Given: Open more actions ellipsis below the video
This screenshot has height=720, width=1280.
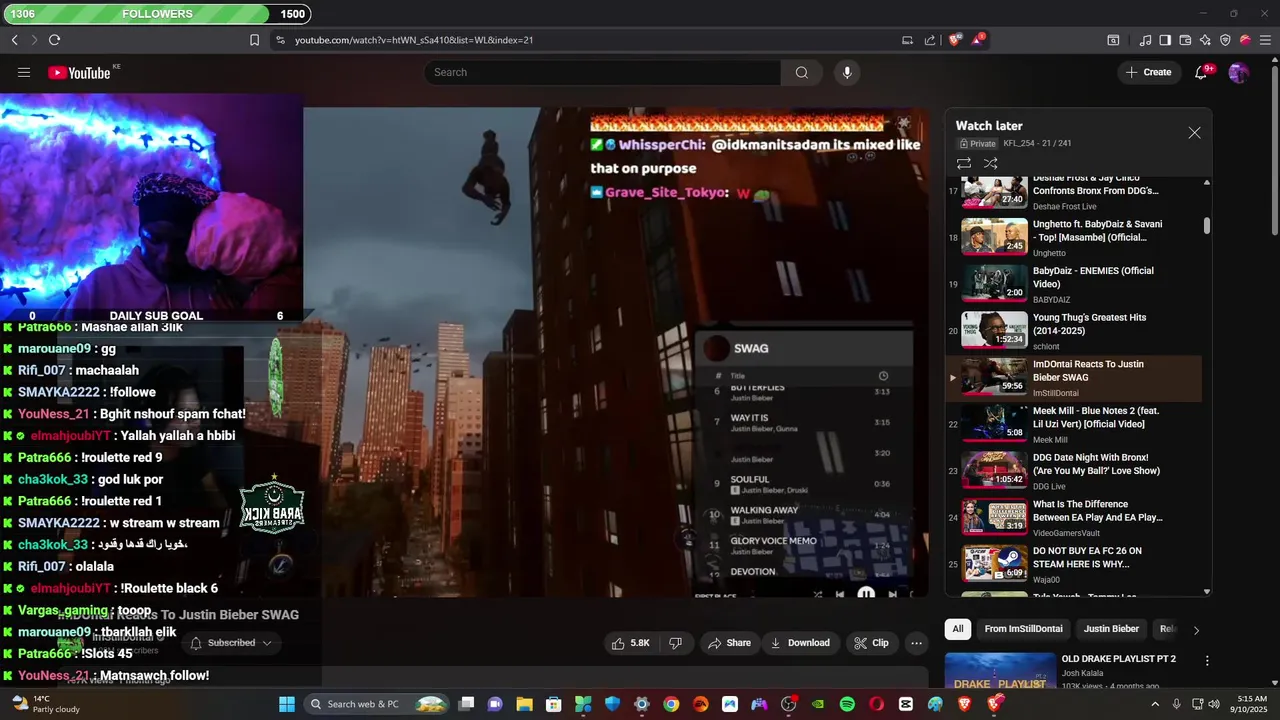Looking at the screenshot, I should (x=916, y=643).
